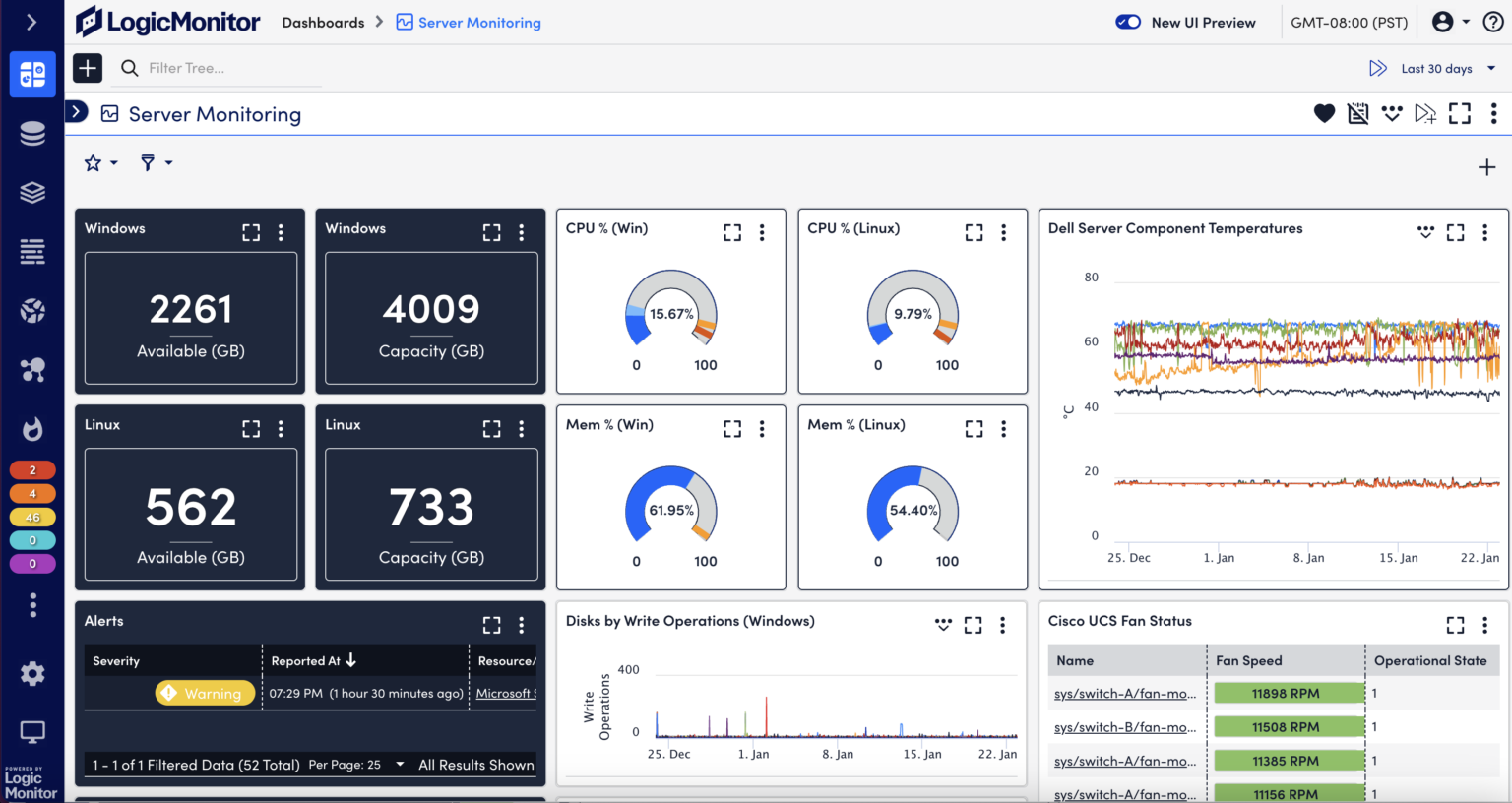Expand the collapsed side panel chevron above Server Monitoring

[77, 111]
